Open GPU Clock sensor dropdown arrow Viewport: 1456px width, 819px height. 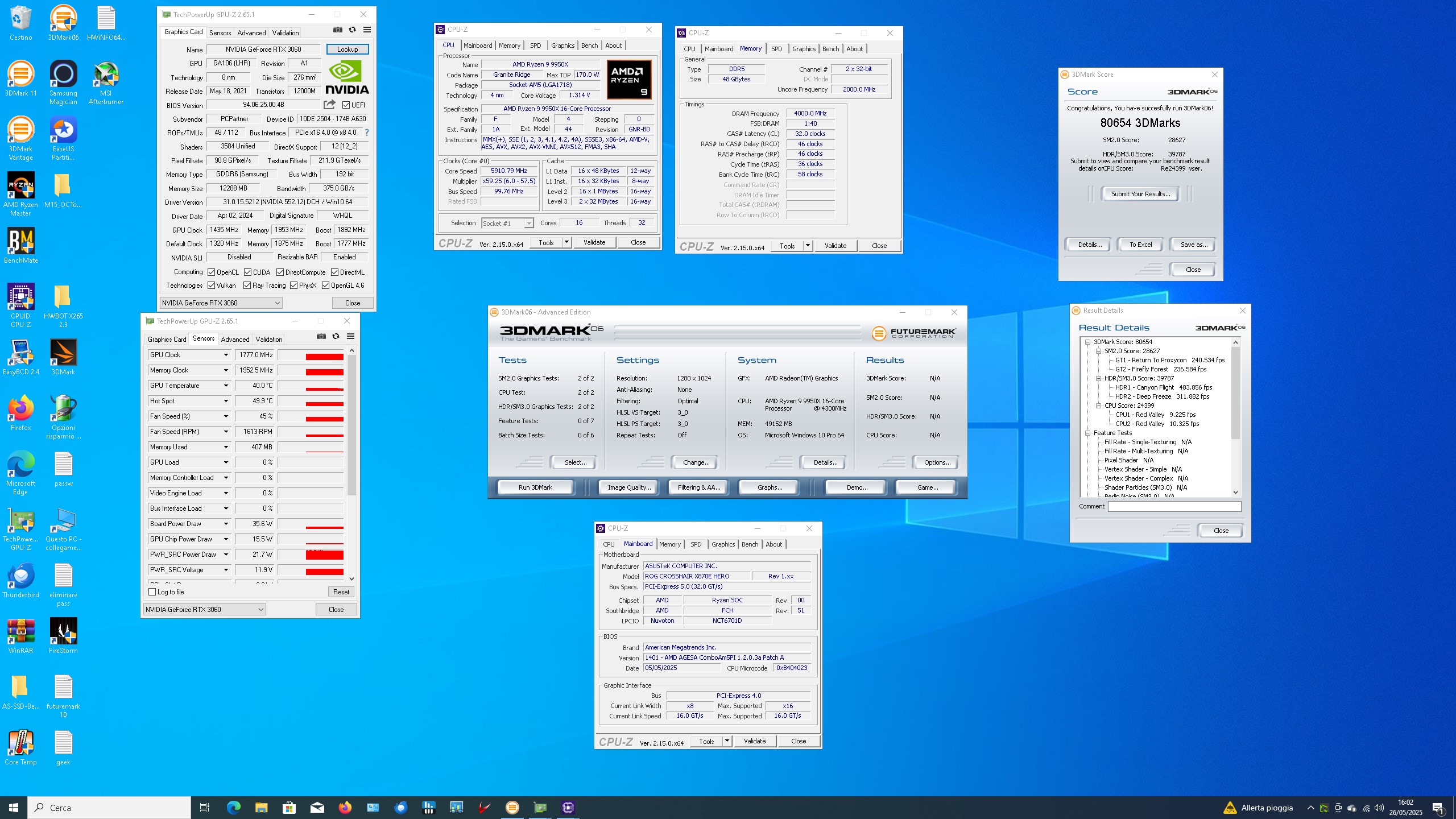[226, 355]
